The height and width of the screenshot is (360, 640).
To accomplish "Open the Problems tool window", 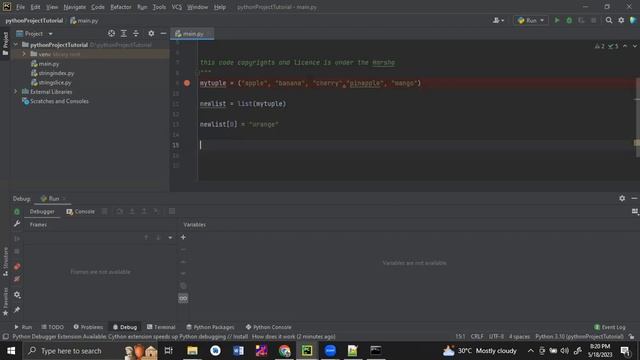I will (88, 327).
